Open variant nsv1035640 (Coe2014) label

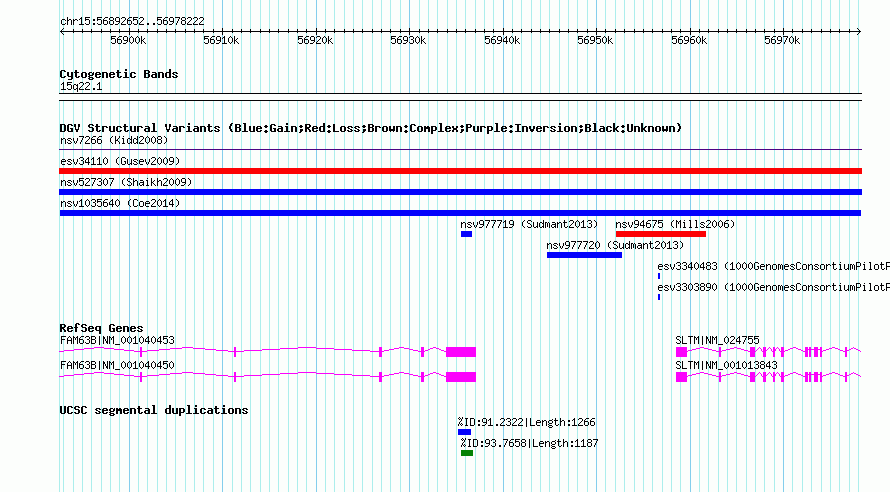tap(120, 203)
